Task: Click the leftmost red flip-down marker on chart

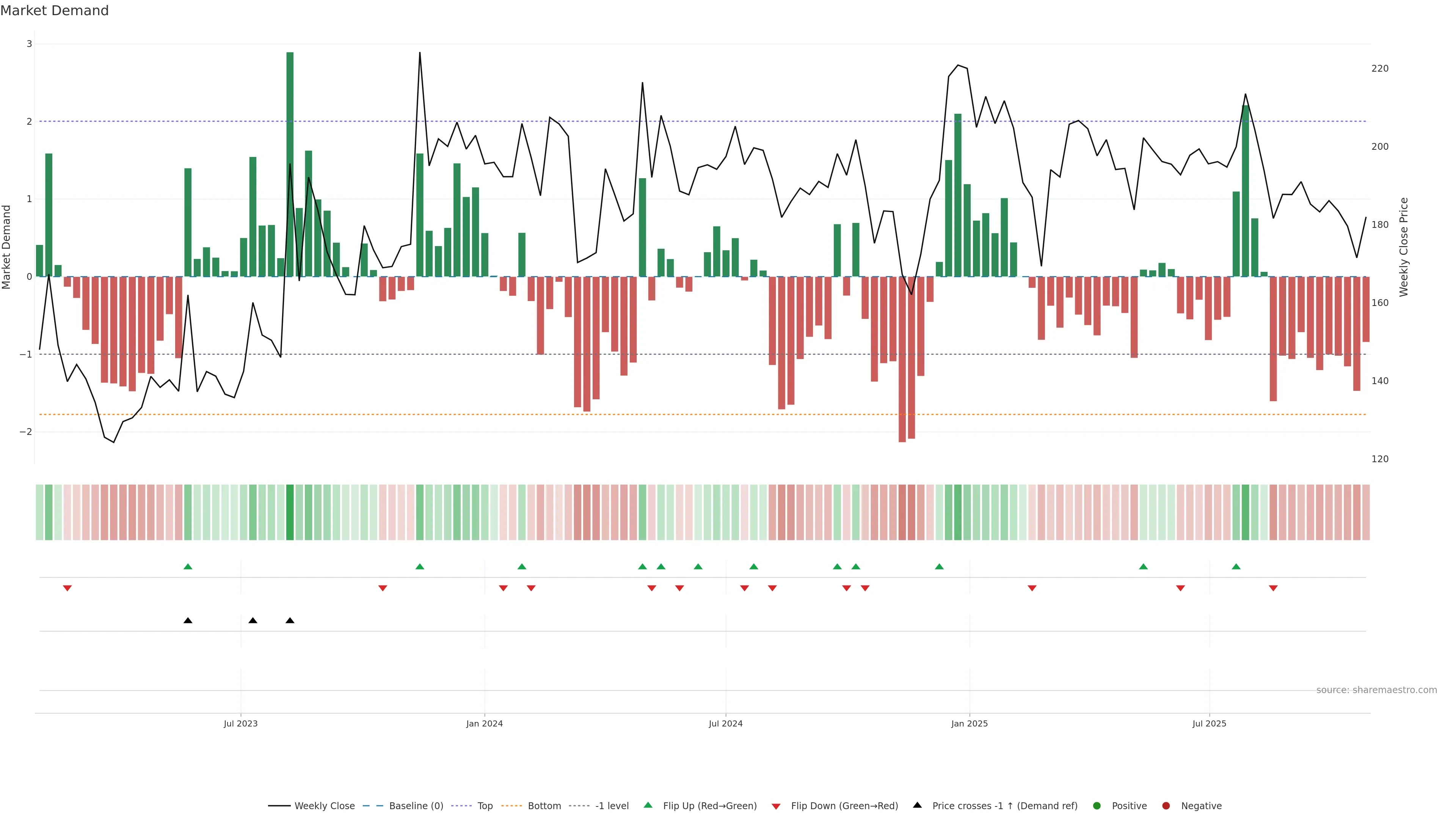Action: 67,588
